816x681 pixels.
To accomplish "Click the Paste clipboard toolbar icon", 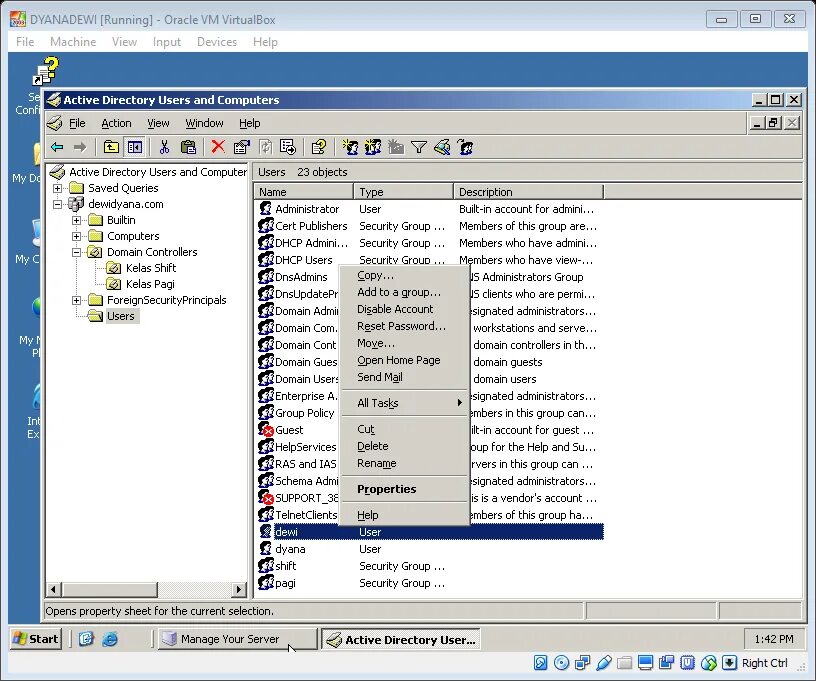I will [188, 148].
